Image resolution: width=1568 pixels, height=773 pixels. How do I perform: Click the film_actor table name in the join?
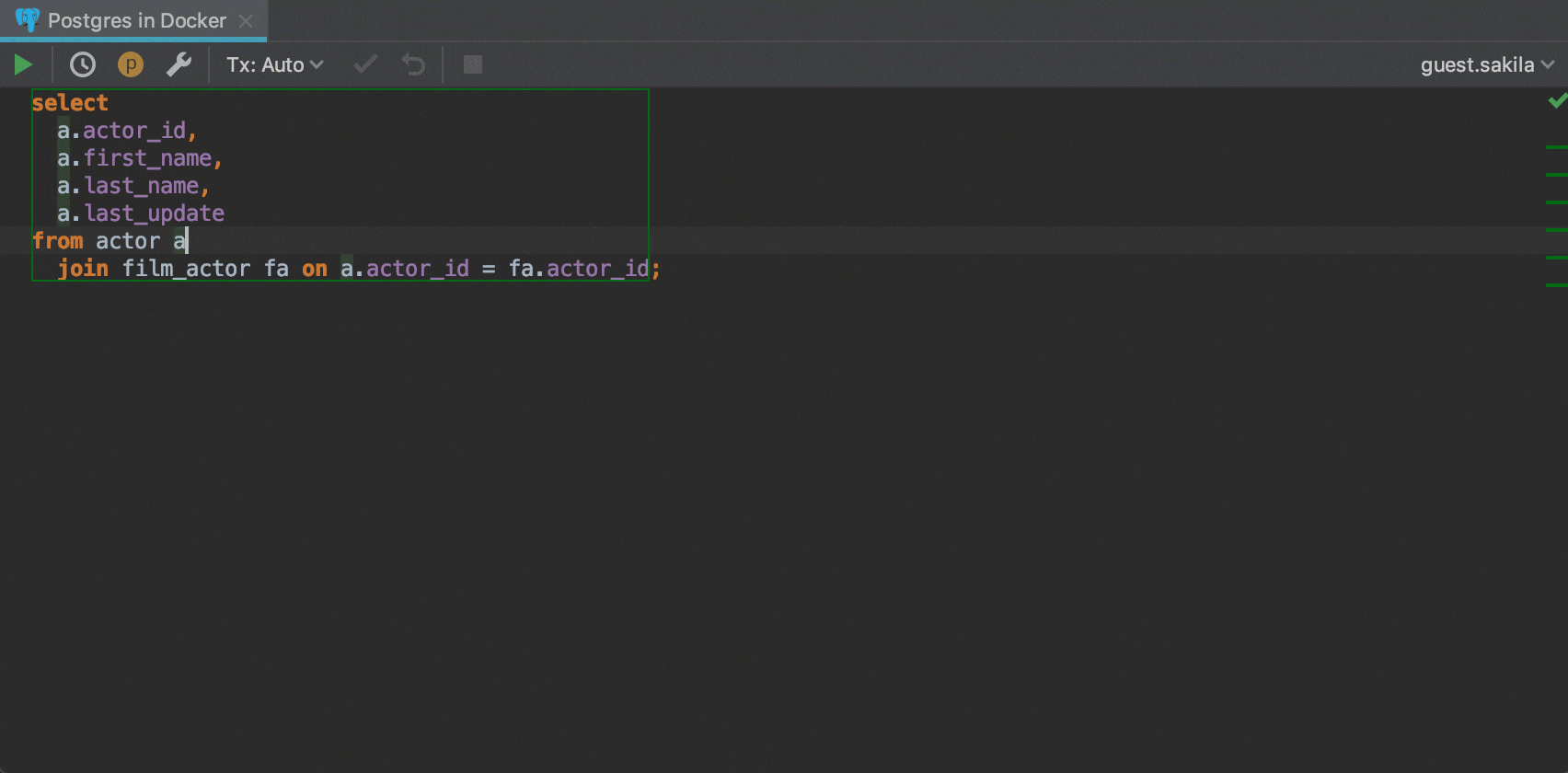click(x=186, y=269)
